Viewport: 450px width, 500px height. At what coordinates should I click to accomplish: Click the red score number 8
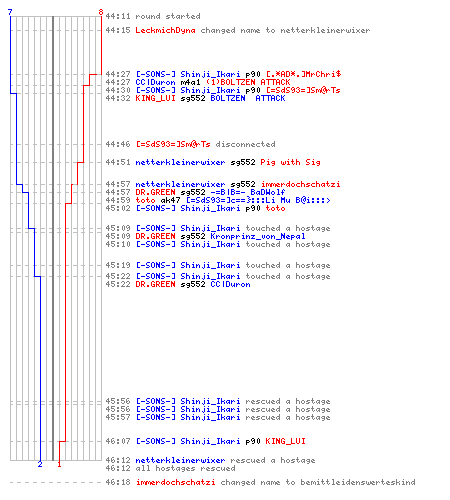click(x=101, y=12)
